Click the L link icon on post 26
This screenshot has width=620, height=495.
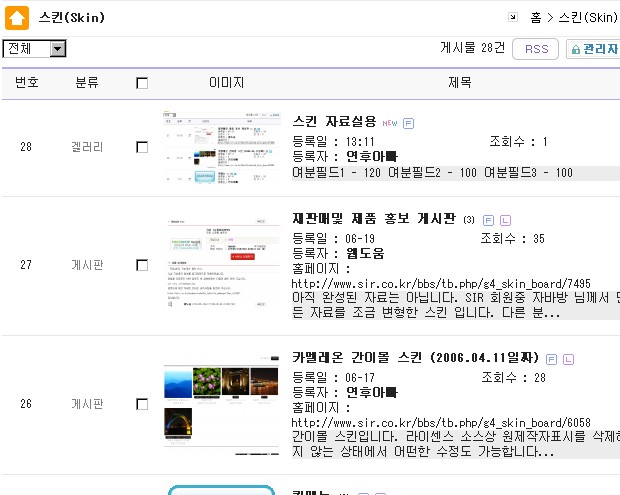(x=568, y=358)
